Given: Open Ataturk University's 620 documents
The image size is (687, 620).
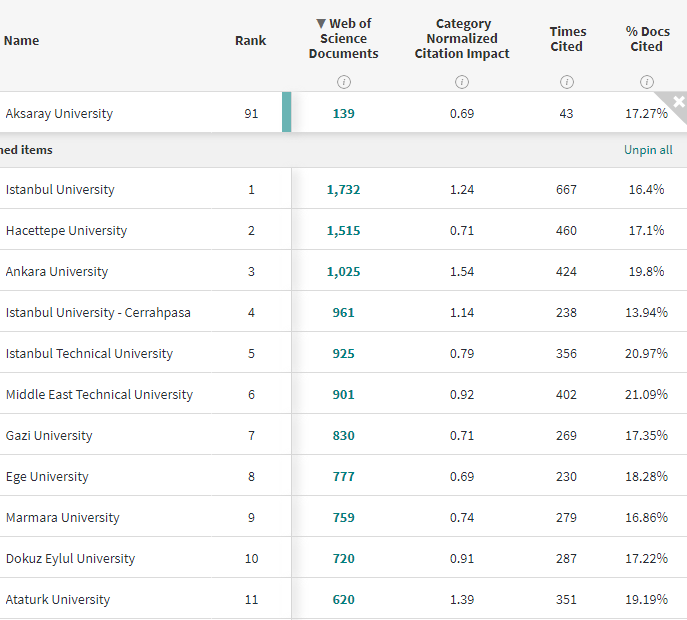Looking at the screenshot, I should click(343, 600).
